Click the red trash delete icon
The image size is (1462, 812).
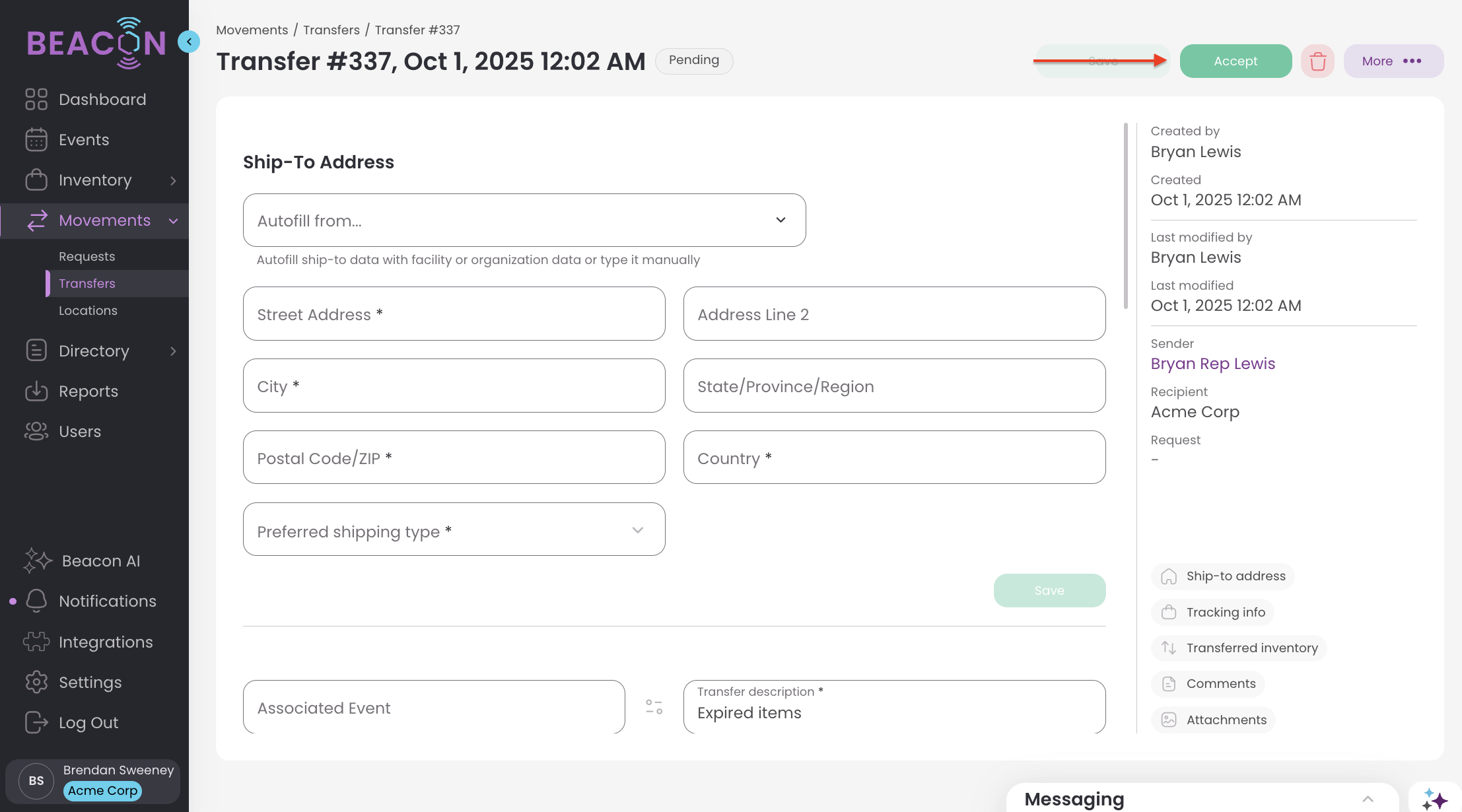(1317, 61)
